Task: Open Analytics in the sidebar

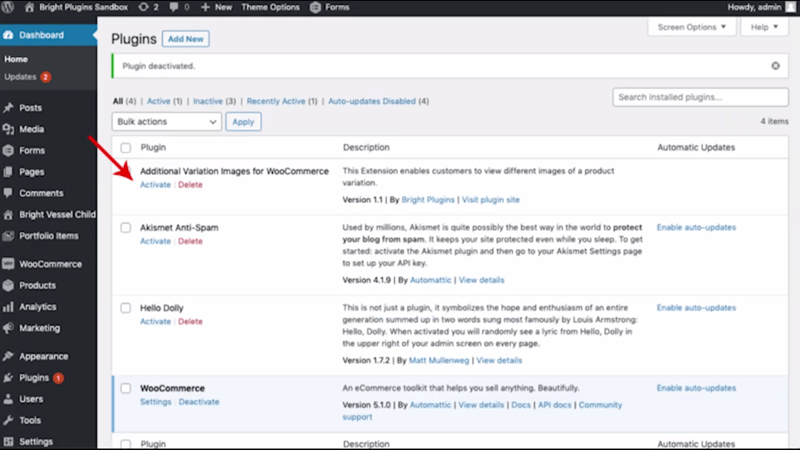Action: [37, 307]
